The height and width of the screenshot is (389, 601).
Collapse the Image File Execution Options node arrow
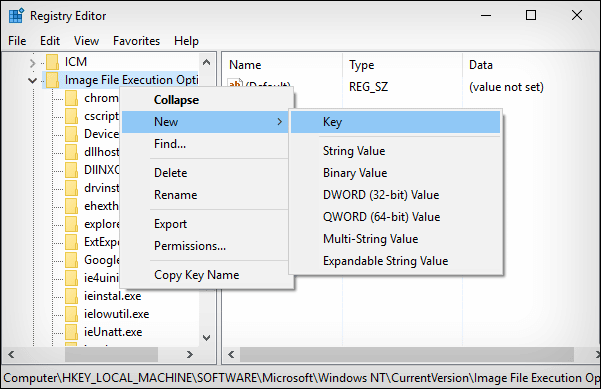(x=33, y=80)
